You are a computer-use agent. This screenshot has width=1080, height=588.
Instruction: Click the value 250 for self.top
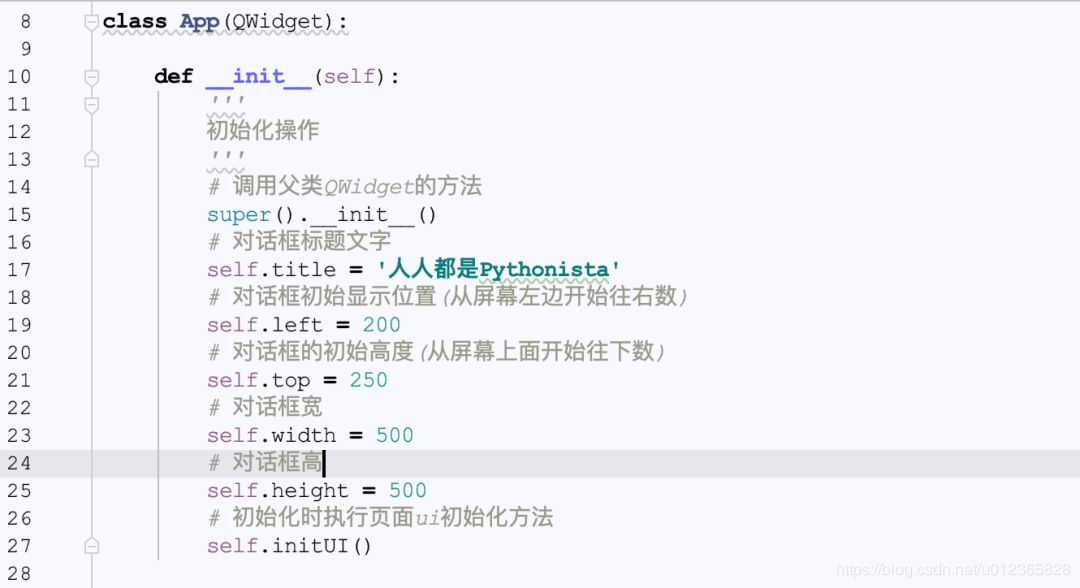368,380
